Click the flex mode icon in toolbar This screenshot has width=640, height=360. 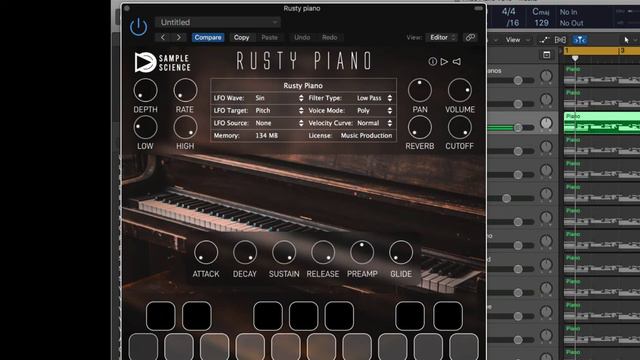click(560, 40)
